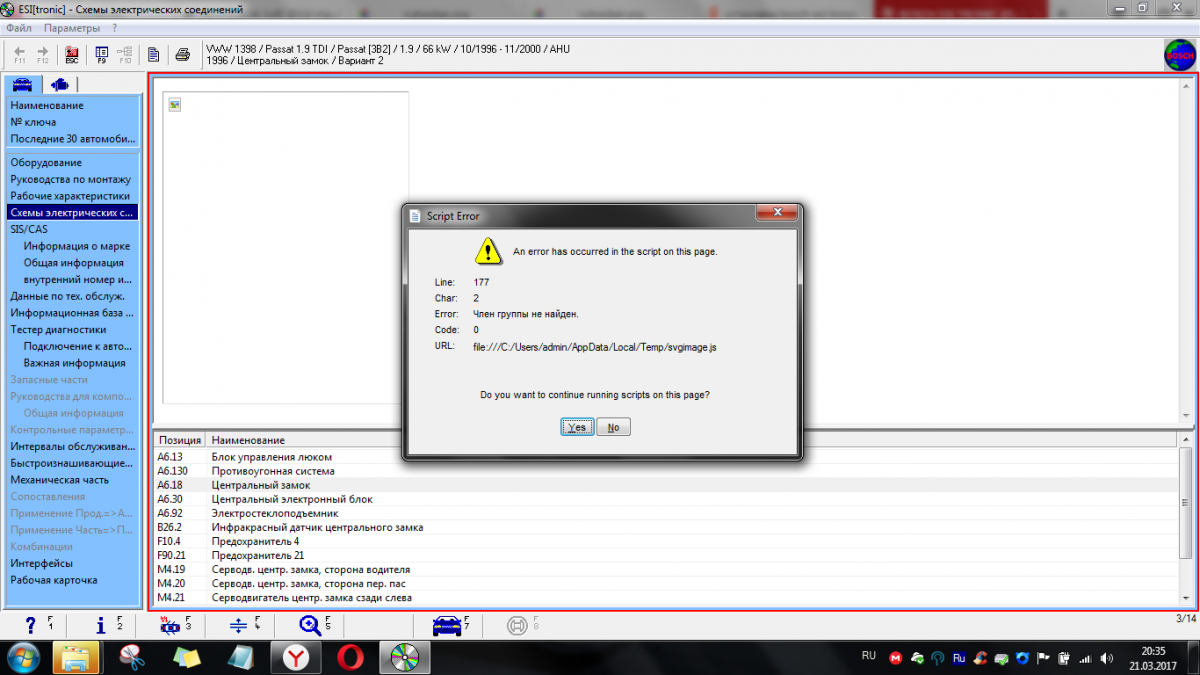
Task: Select Наименование in the sidebar
Action: pyautogui.click(x=47, y=105)
